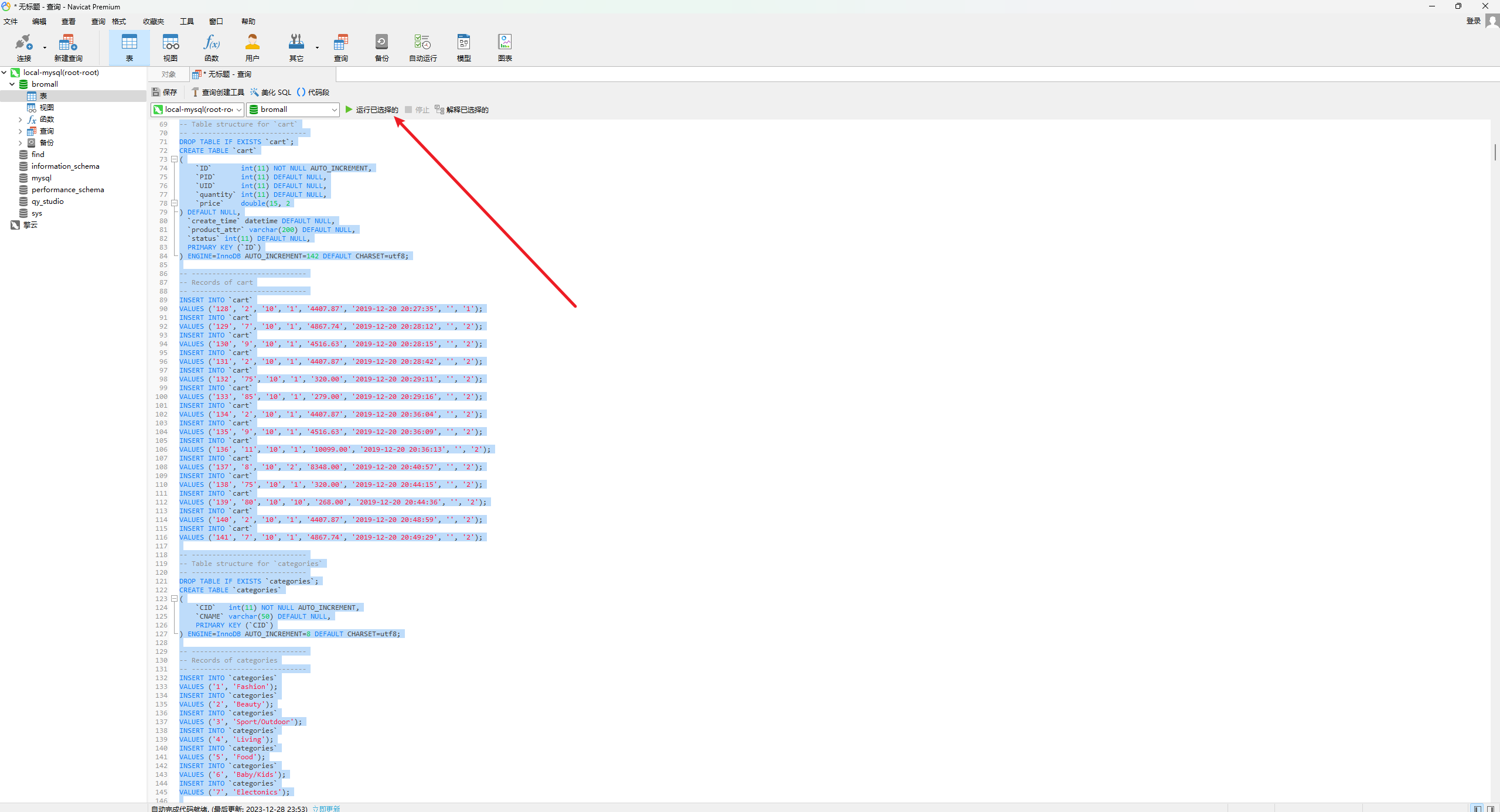The image size is (1500, 812).
Task: Open the 帮助 menu
Action: 248,21
